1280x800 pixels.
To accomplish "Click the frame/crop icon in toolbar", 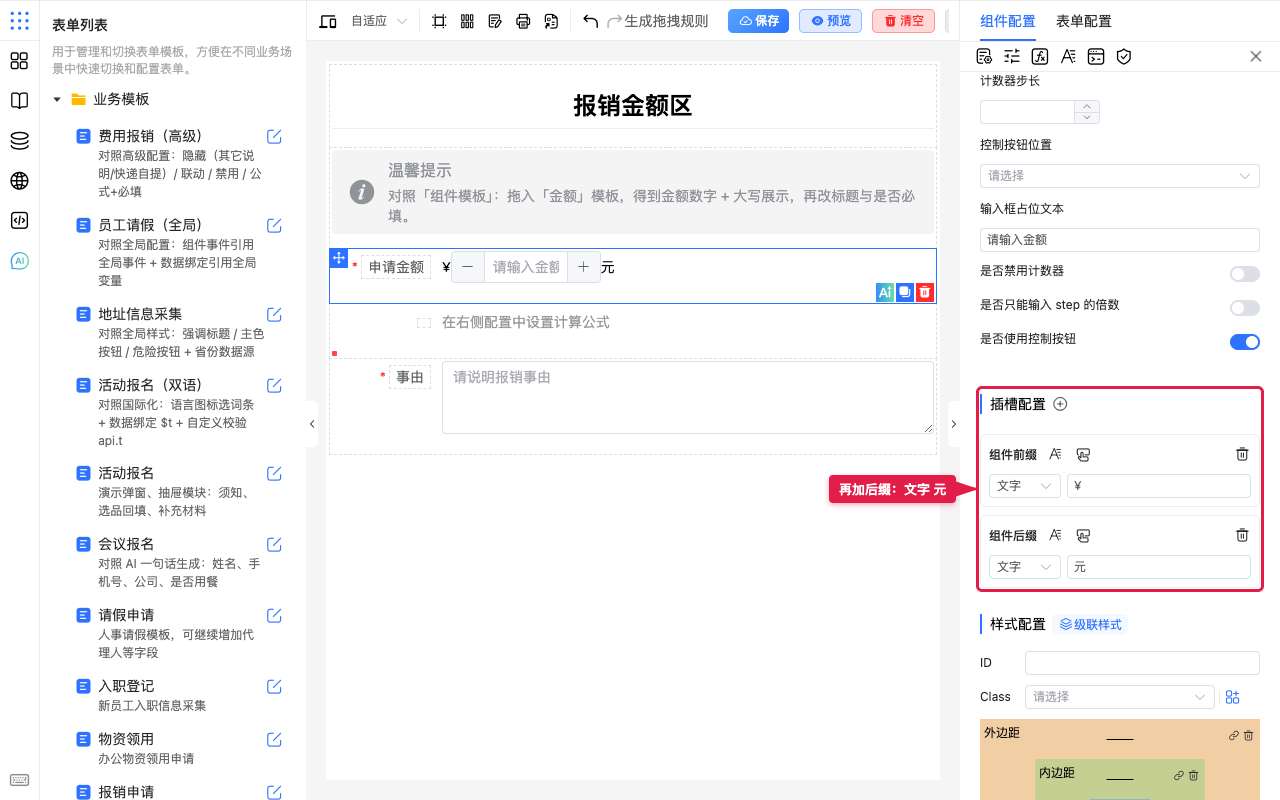I will click(439, 21).
